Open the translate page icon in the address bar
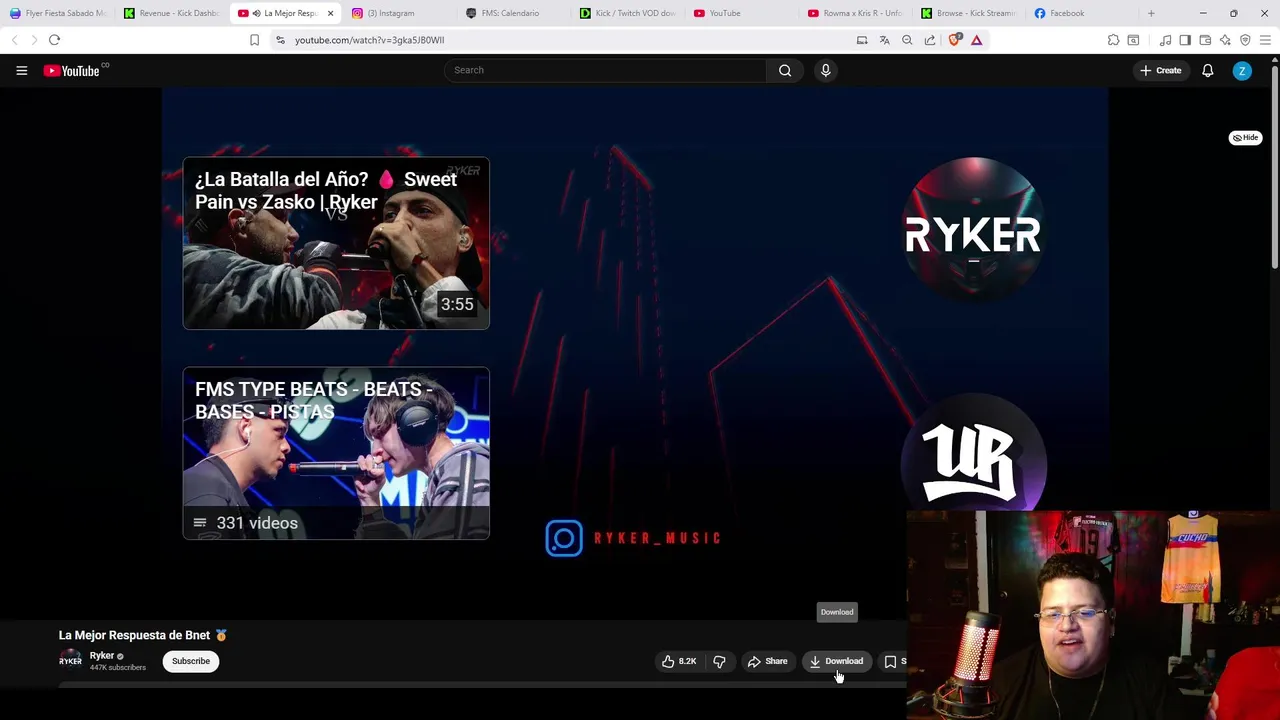The width and height of the screenshot is (1280, 720). coord(884,40)
